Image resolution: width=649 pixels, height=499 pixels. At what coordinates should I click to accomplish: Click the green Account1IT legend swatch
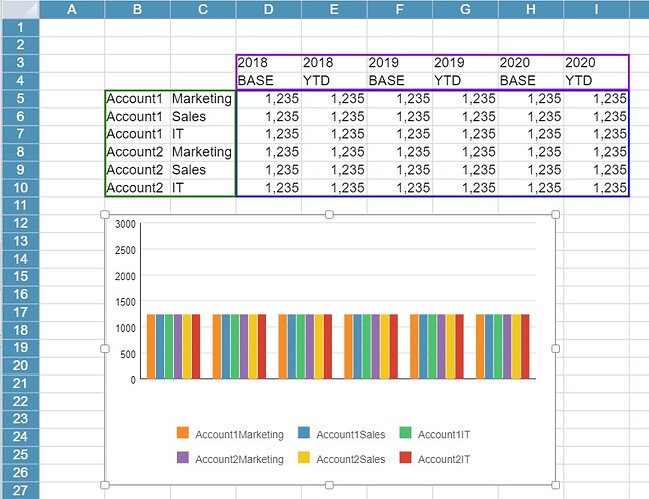tap(405, 433)
